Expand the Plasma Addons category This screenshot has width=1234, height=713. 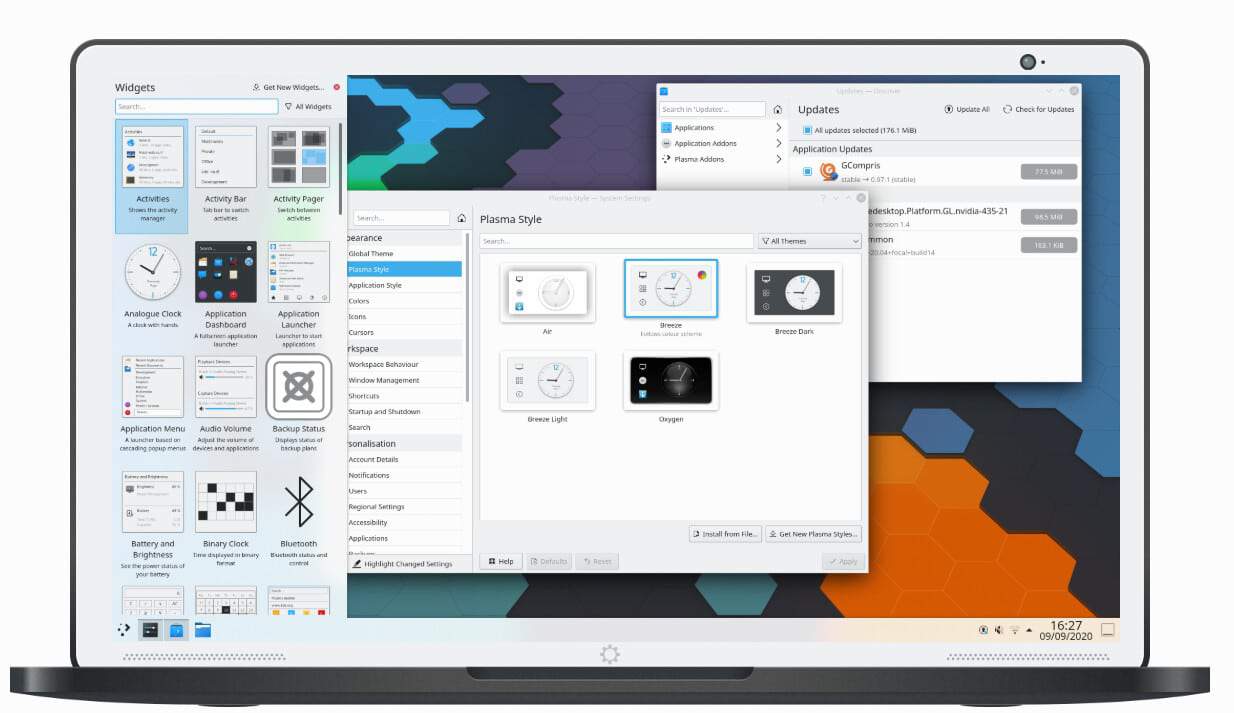point(720,159)
